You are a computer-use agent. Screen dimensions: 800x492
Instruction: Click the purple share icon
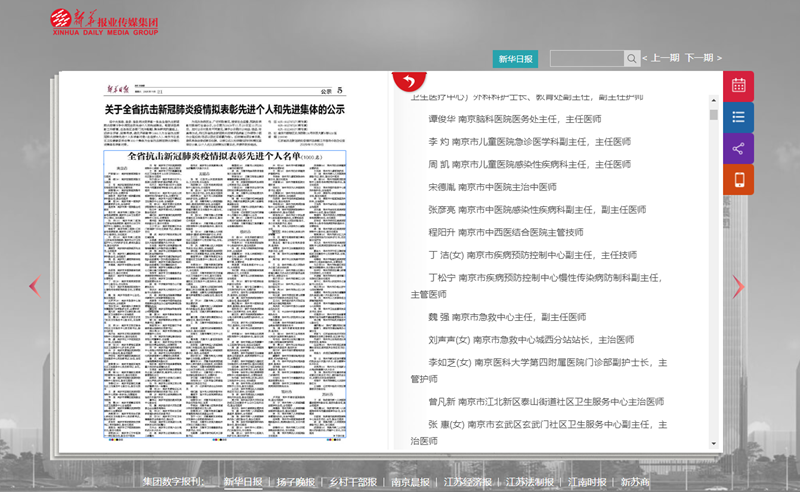(738, 149)
